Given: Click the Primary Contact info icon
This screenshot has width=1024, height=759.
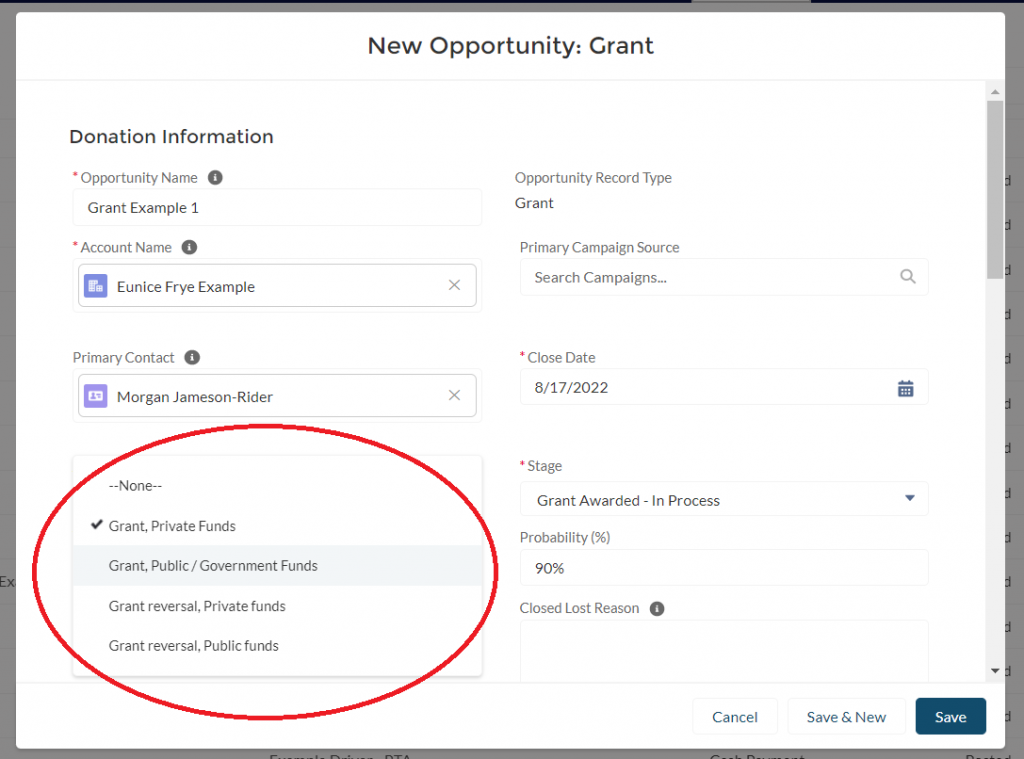Looking at the screenshot, I should pyautogui.click(x=192, y=358).
